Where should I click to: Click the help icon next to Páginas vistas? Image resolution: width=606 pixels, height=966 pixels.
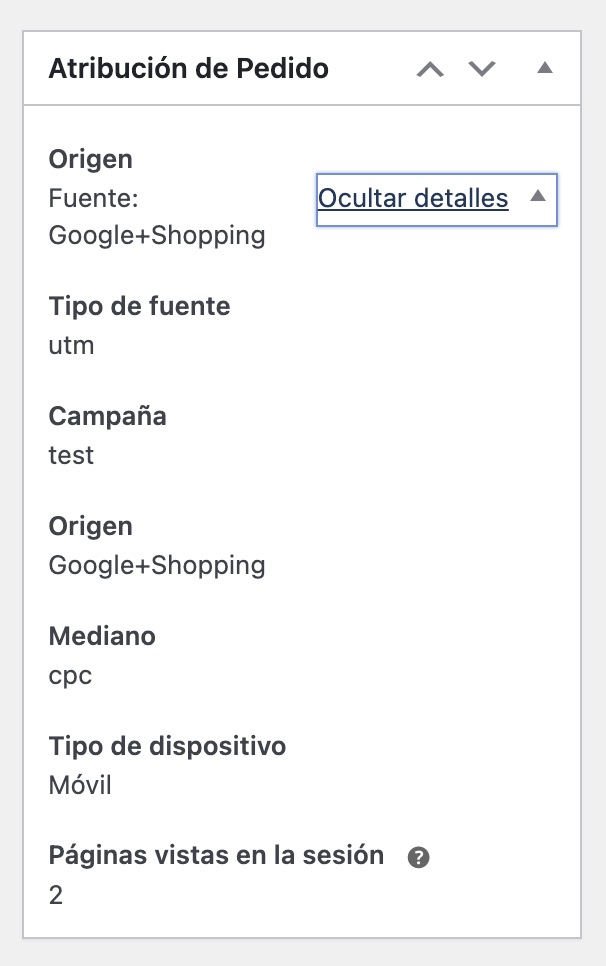420,855
